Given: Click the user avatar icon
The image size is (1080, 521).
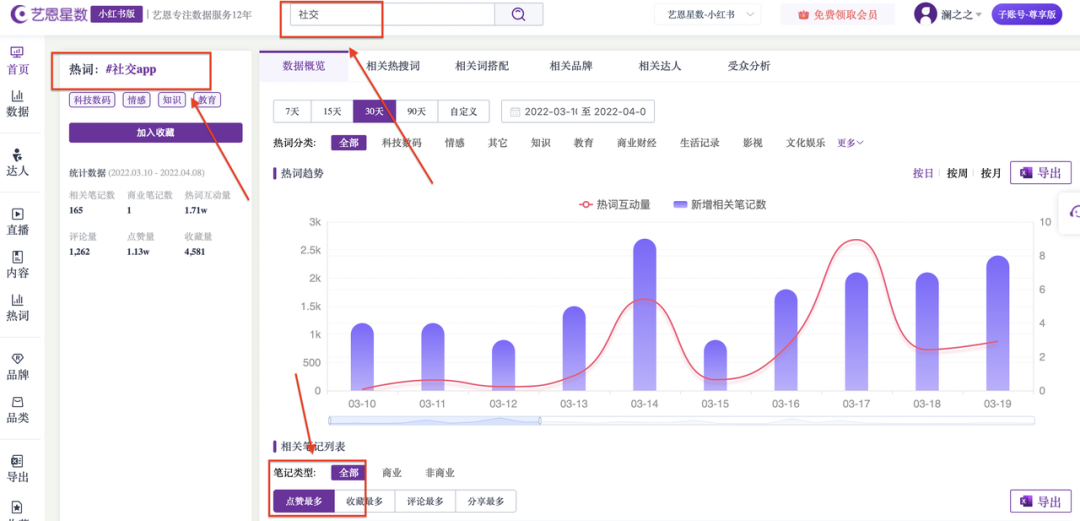Looking at the screenshot, I should [926, 14].
